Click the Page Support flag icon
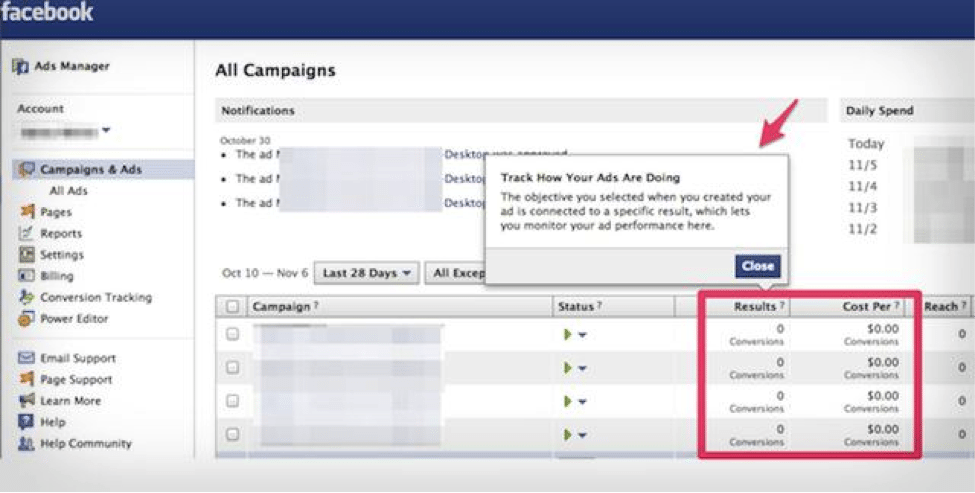Screen dimensions: 975x493 (x=27, y=379)
